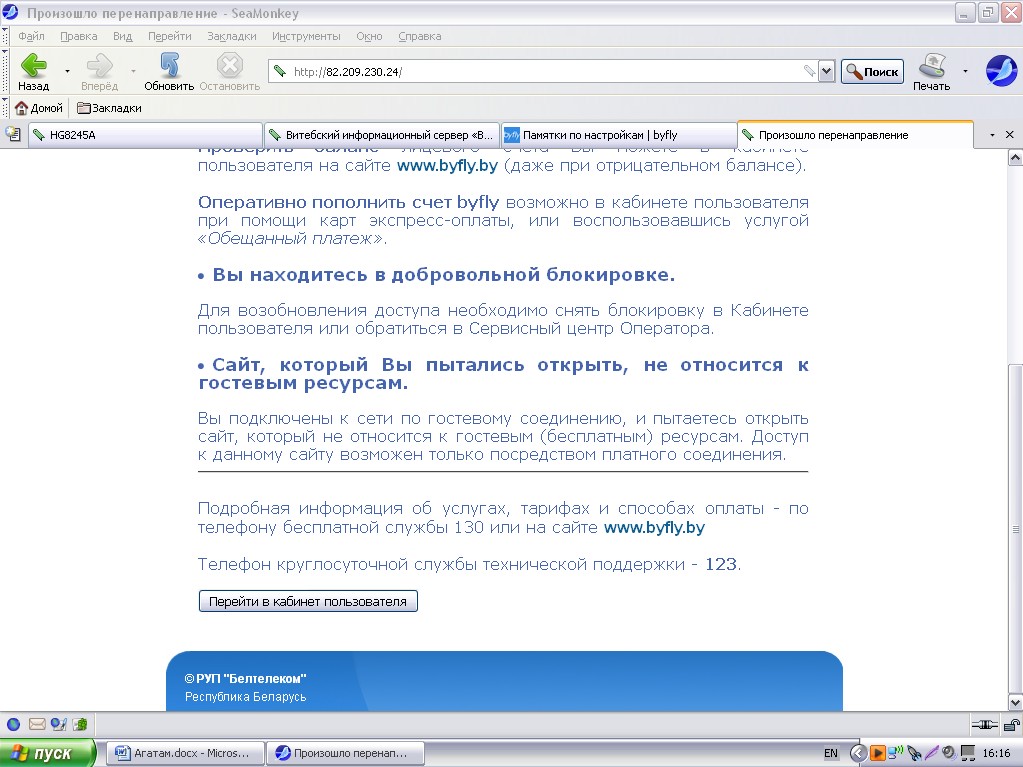Click the faded bookmark marker in the URL bar

[809, 70]
